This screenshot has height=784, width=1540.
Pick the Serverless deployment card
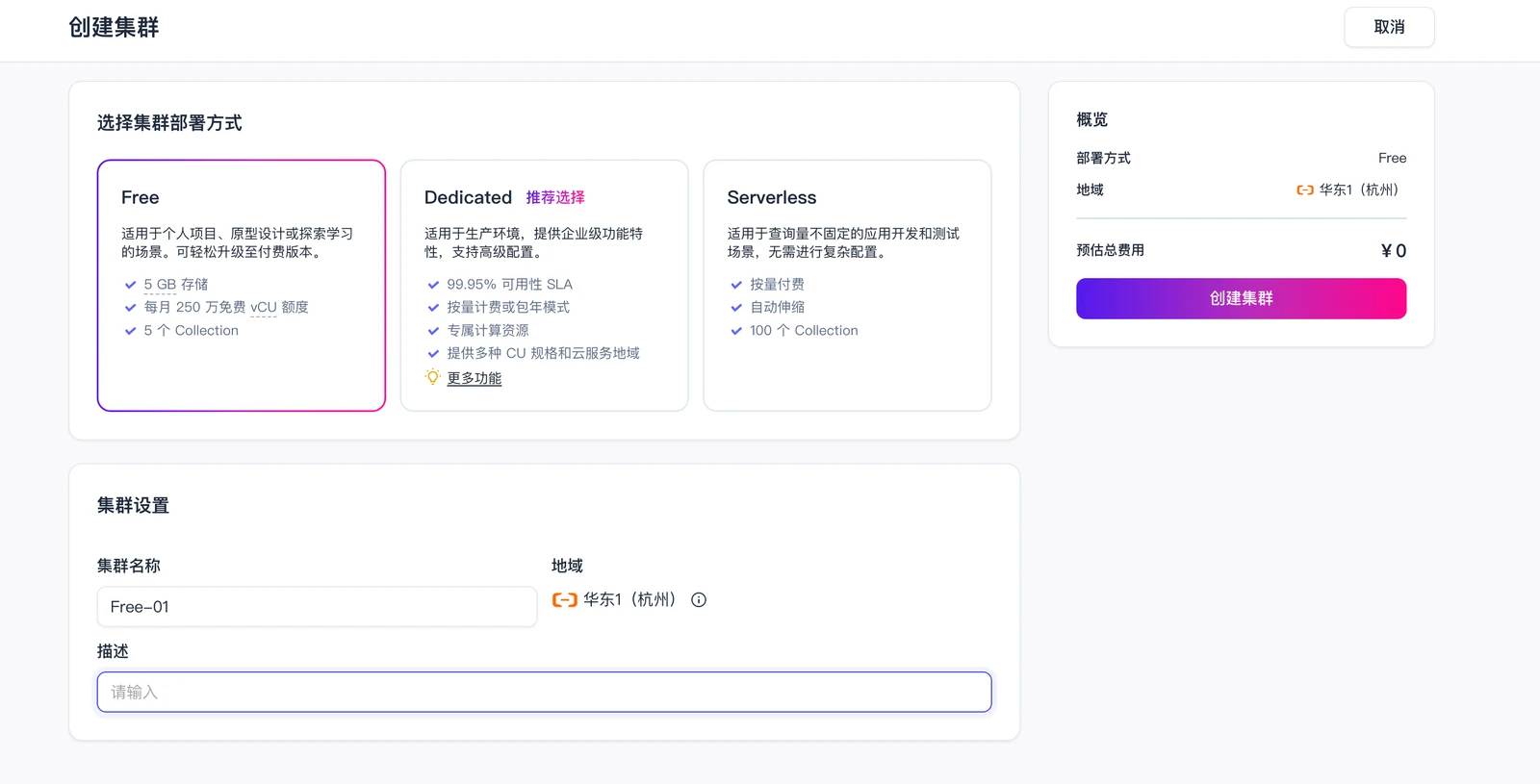click(847, 286)
